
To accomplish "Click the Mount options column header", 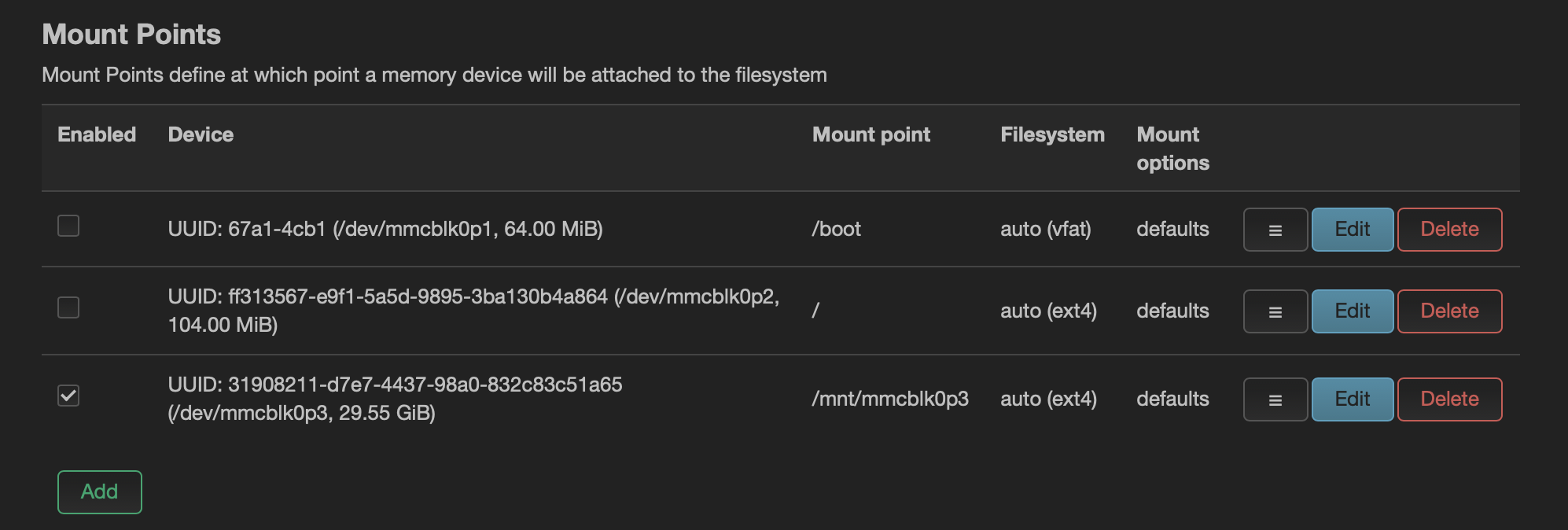I will (x=1172, y=149).
